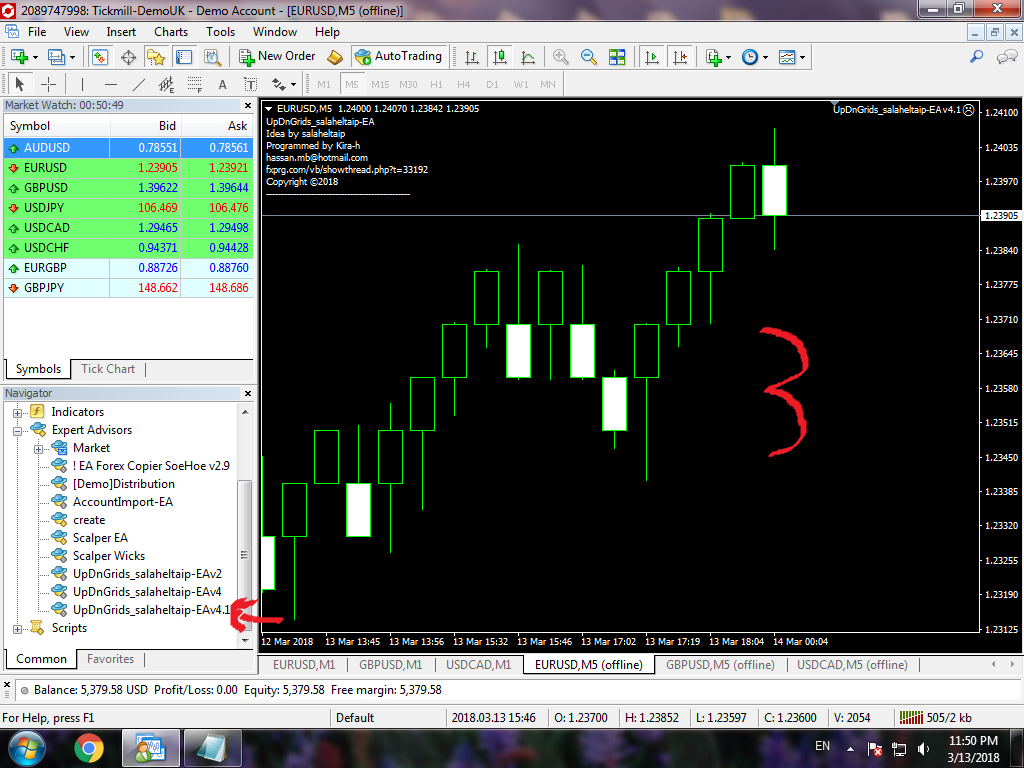Switch chart to candlesticks

click(x=500, y=57)
